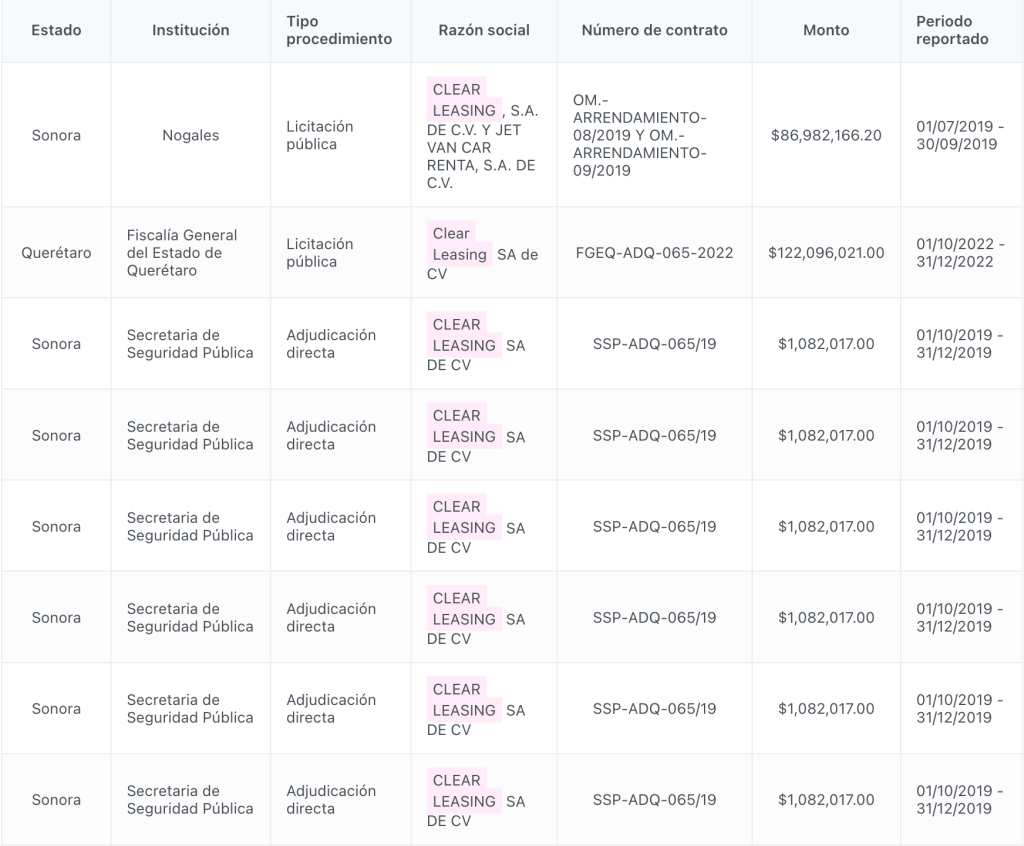This screenshot has height=846, width=1024.
Task: Click the Periodo reportado column header
Action: (961, 30)
